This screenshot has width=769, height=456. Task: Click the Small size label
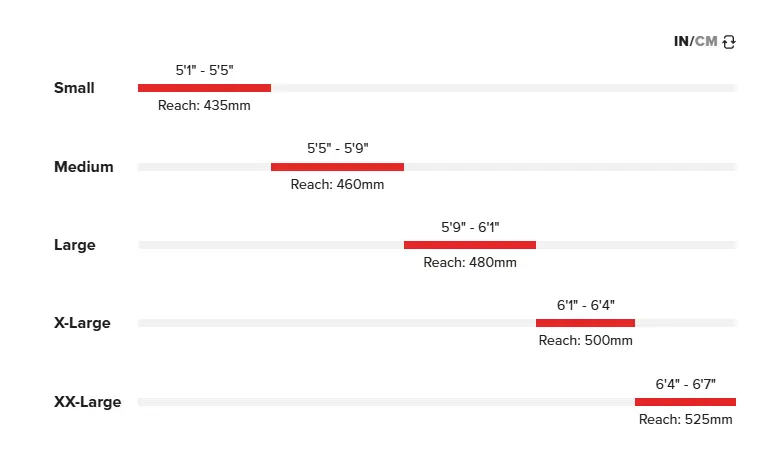(x=74, y=88)
